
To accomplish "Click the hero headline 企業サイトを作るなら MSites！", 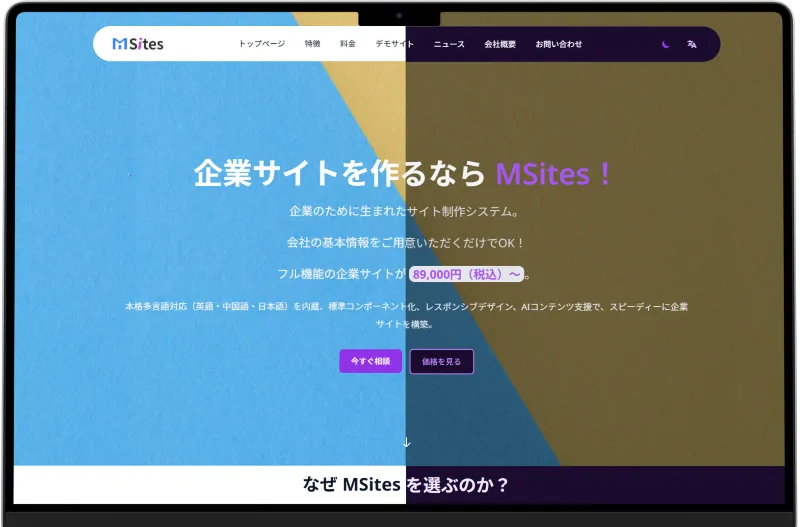I will point(403,173).
